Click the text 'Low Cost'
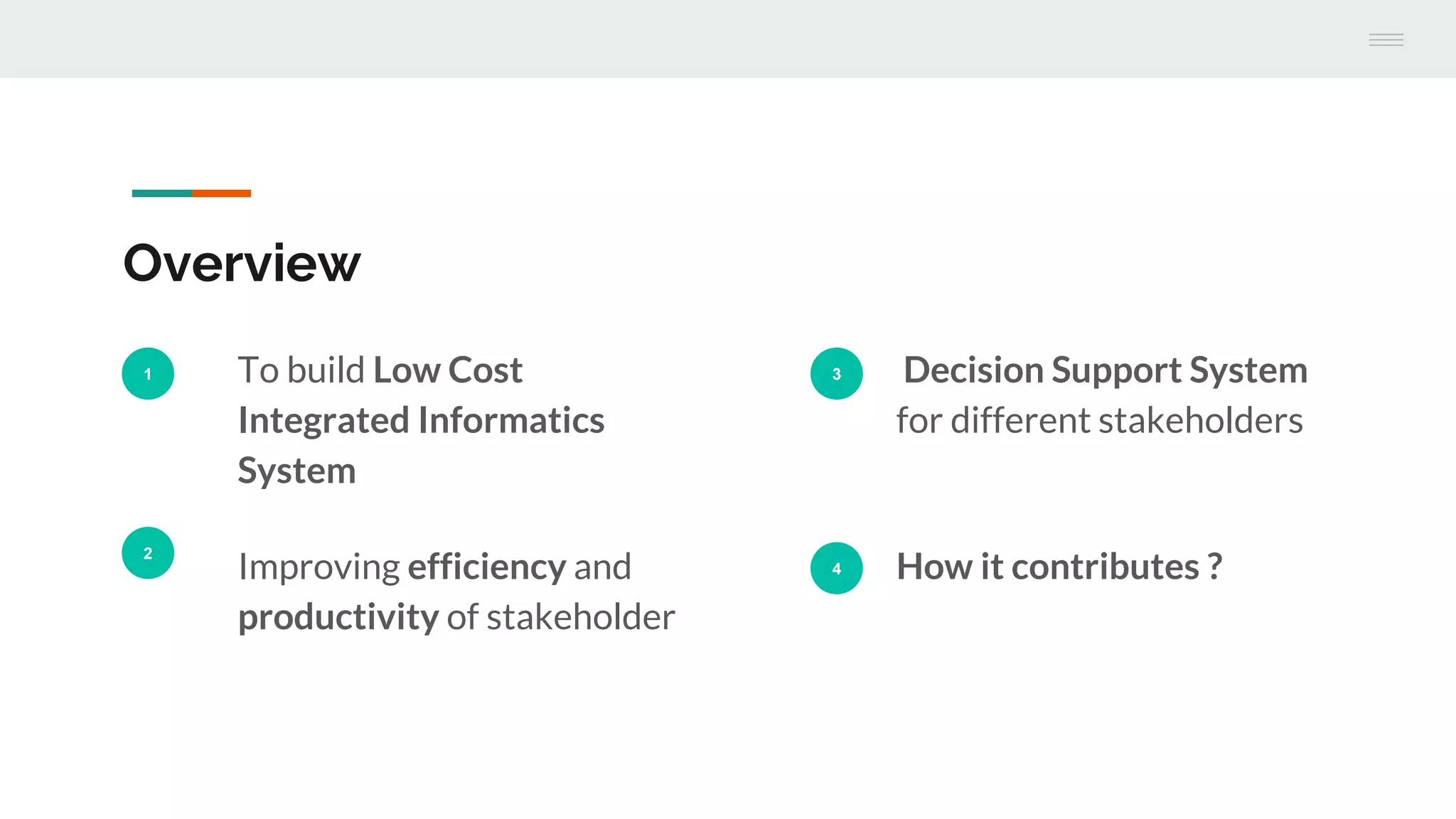The width and height of the screenshot is (1456, 819). click(448, 370)
